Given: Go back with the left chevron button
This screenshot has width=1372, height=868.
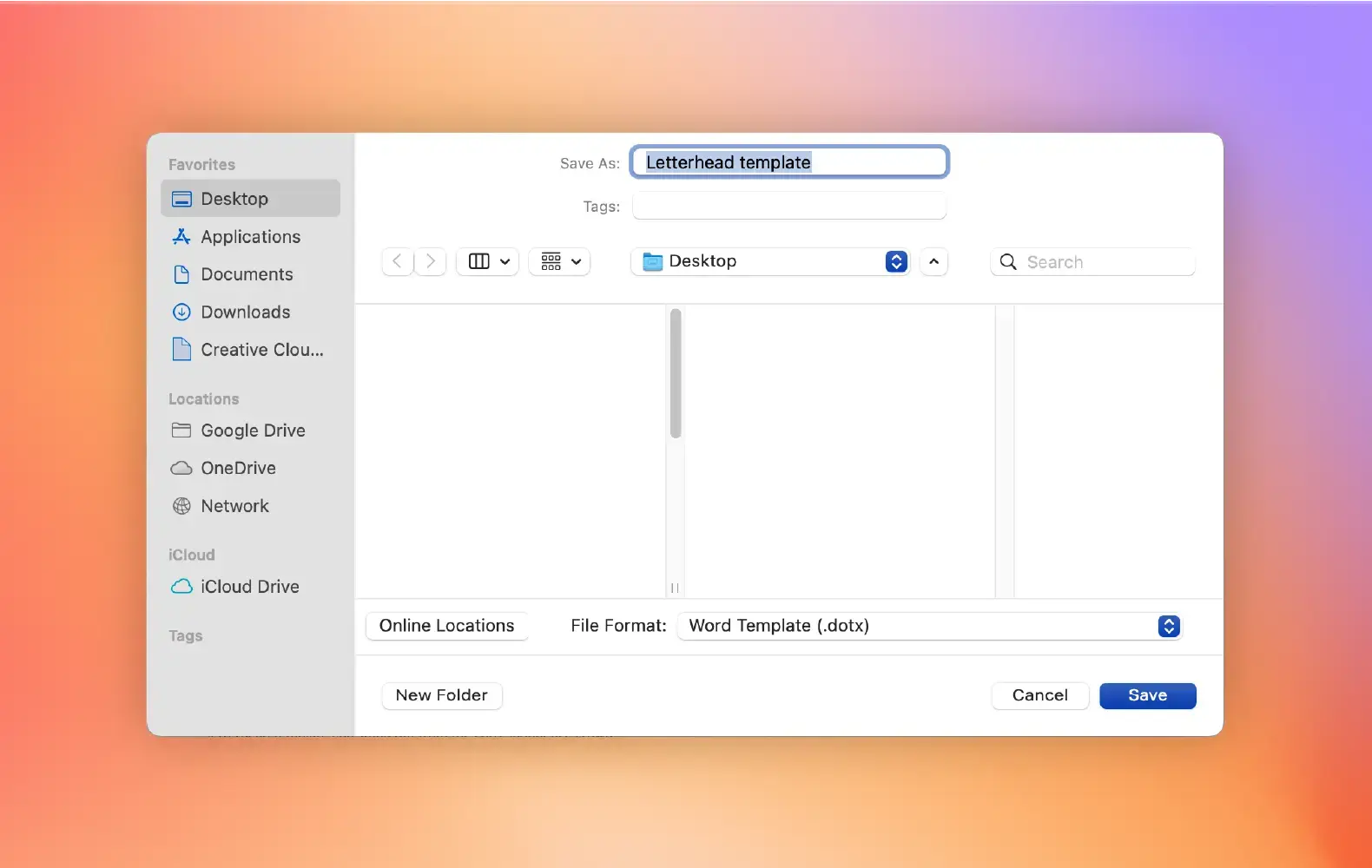Looking at the screenshot, I should (398, 261).
